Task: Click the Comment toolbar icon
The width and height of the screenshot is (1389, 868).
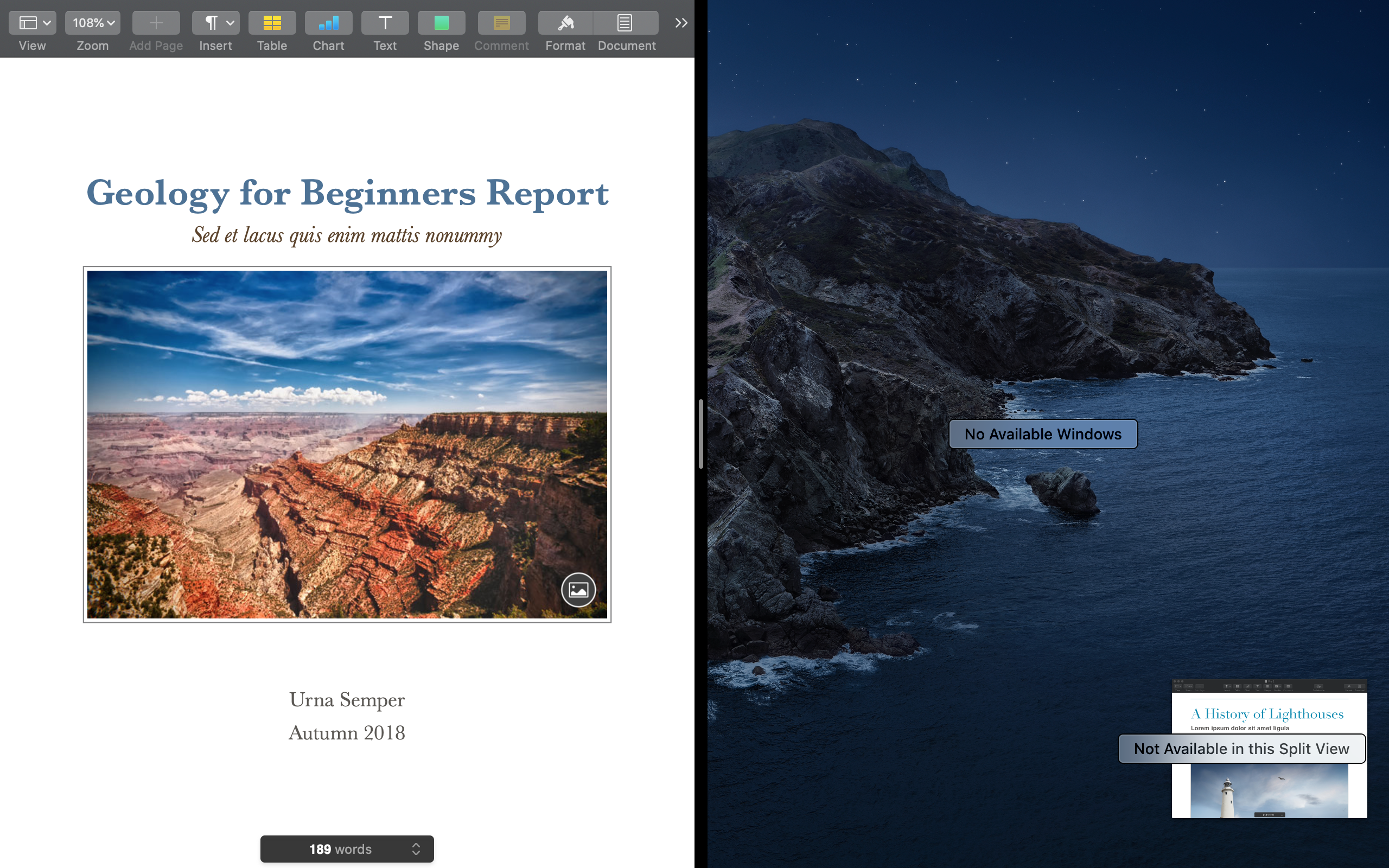Action: point(501,23)
